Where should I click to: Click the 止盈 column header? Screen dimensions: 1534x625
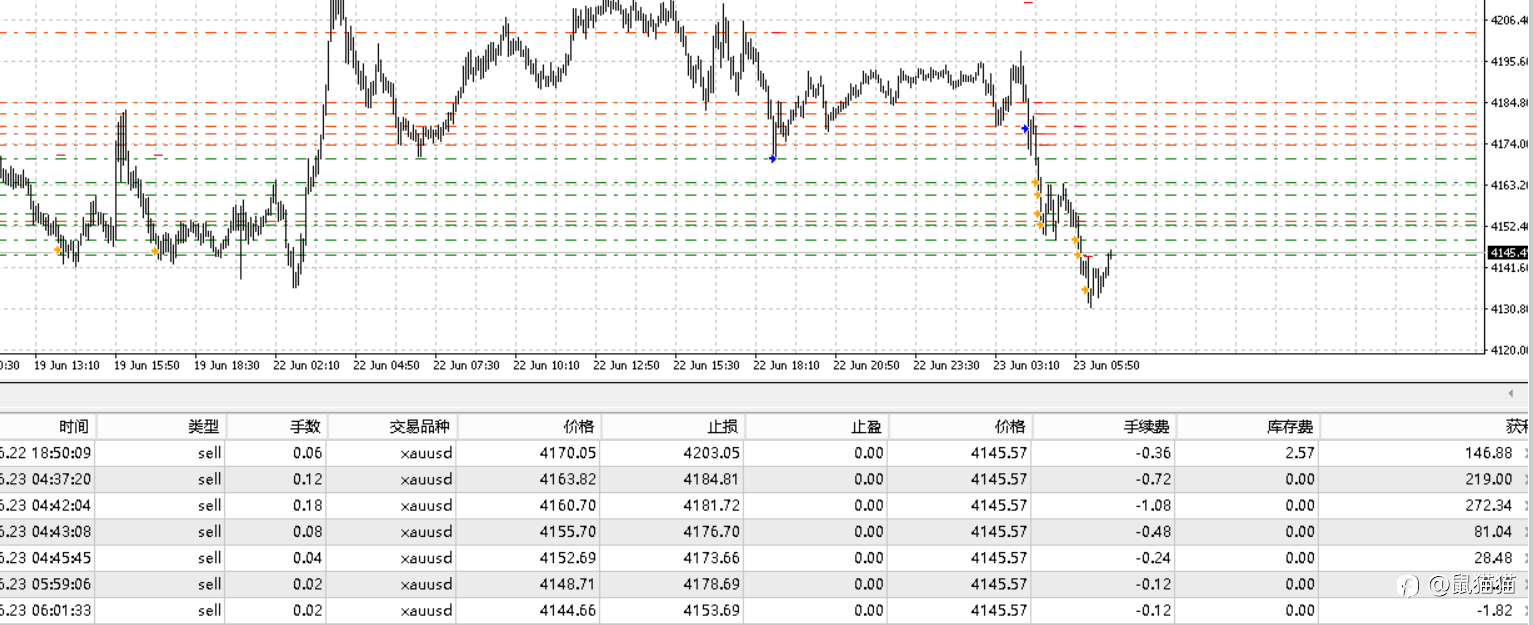[817, 427]
